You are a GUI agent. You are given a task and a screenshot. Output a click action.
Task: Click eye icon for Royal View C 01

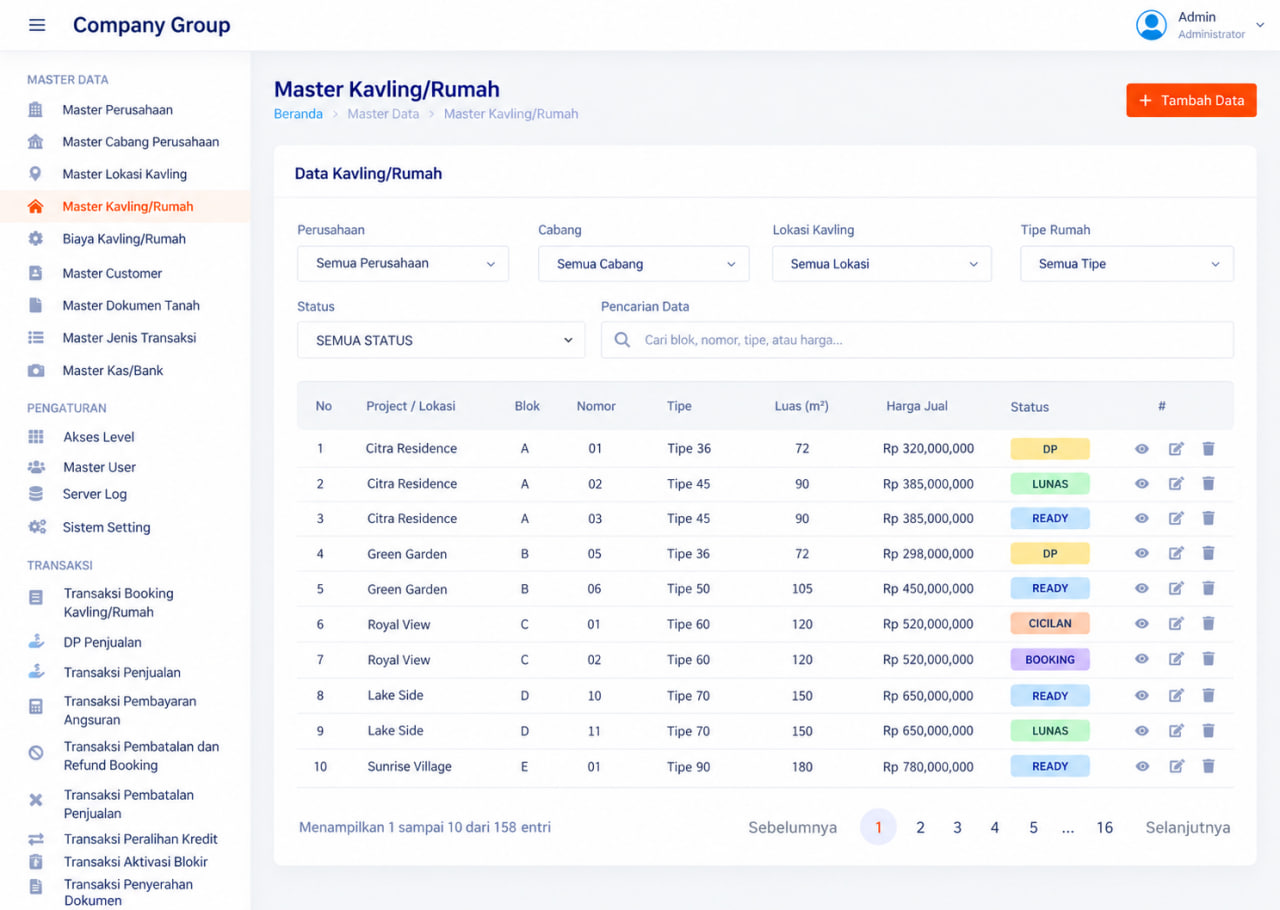click(1142, 624)
